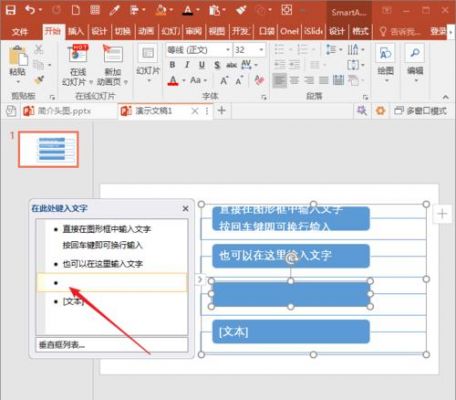This screenshot has height=400, width=456.
Task: Toggle abc strikethrough formatting
Action: [232, 65]
